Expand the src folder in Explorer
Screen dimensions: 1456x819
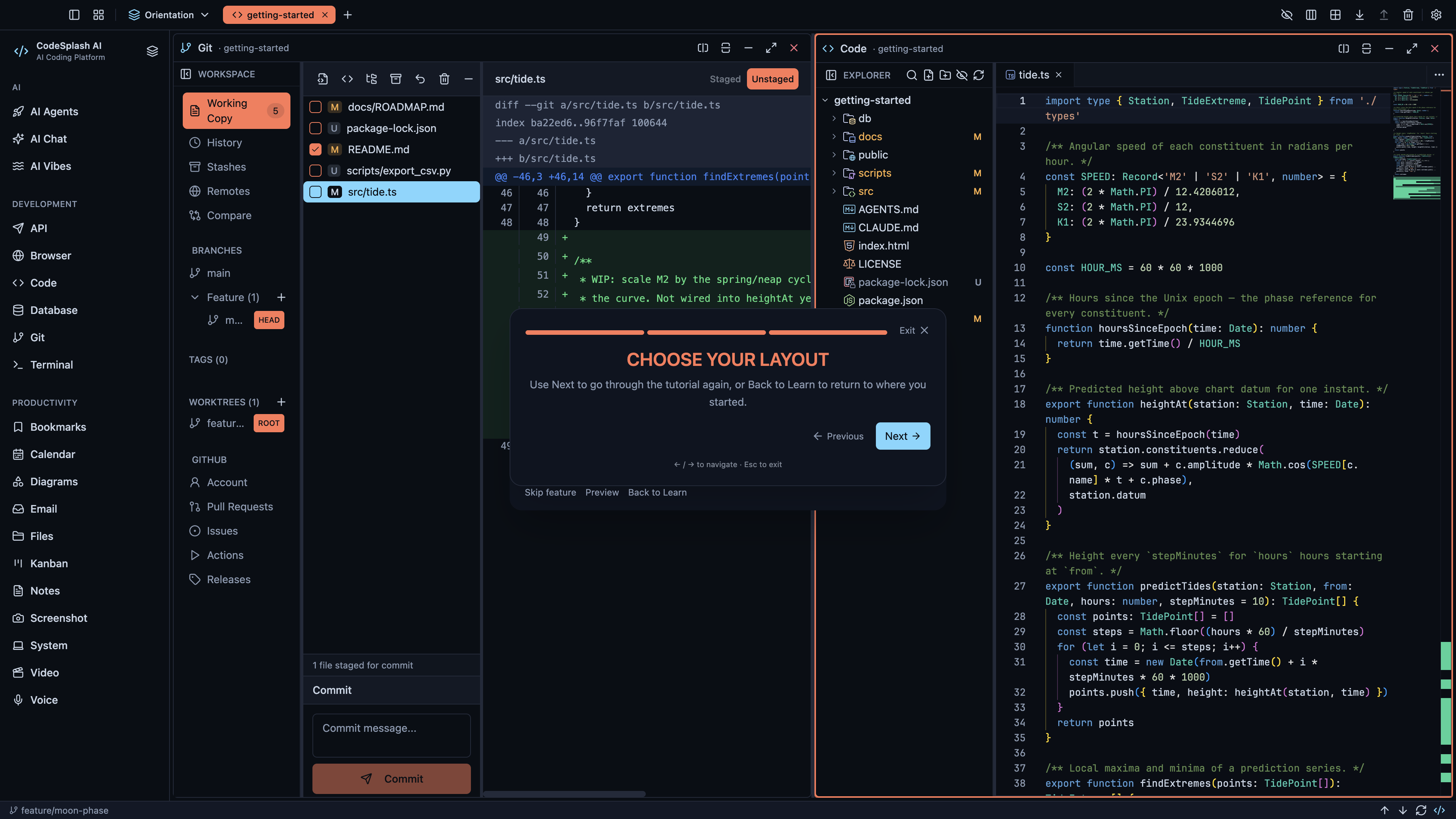[834, 191]
